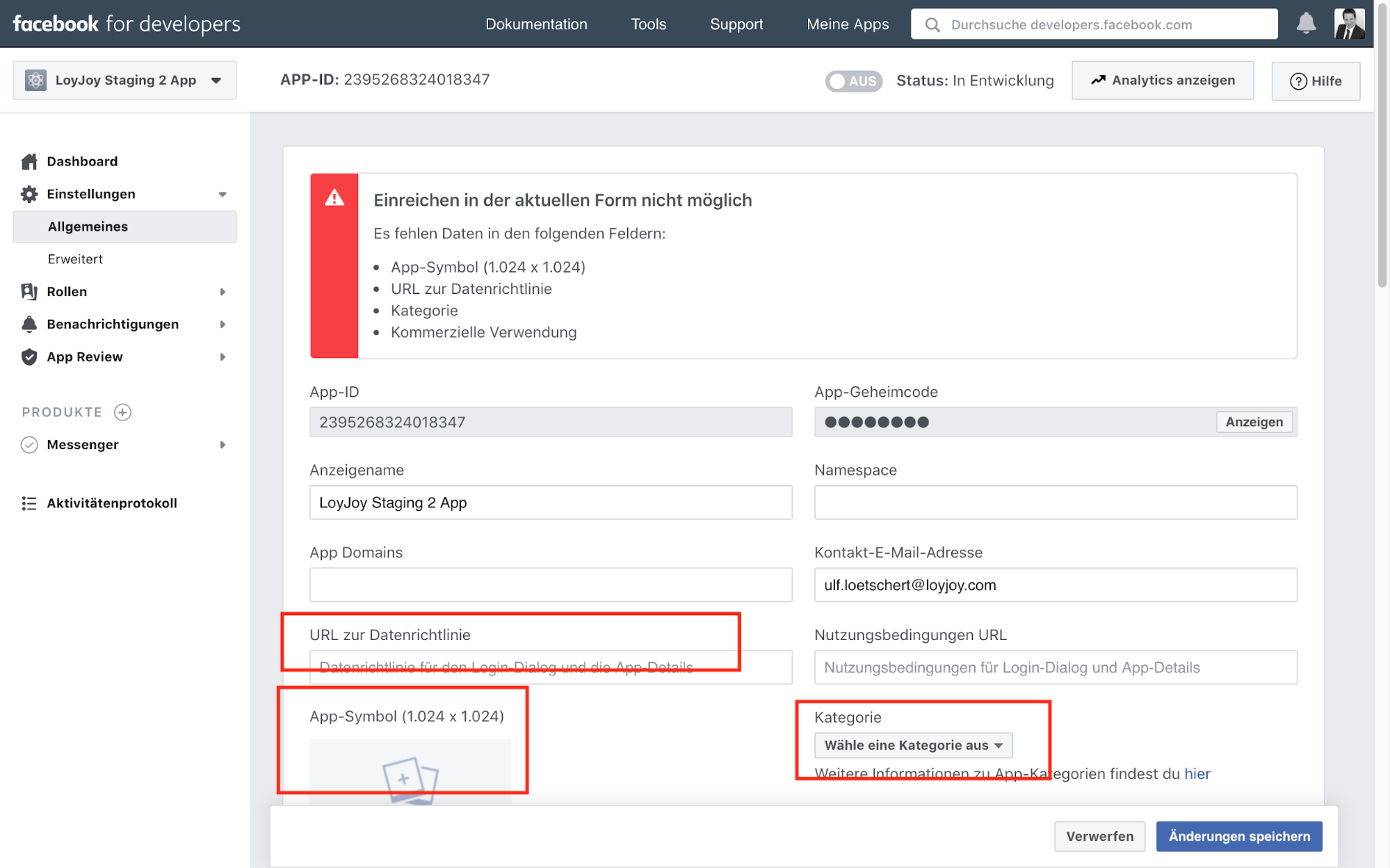Image resolution: width=1390 pixels, height=868 pixels.
Task: Open the LoyJoy Staging 2 App selector dropdown
Action: tap(124, 80)
